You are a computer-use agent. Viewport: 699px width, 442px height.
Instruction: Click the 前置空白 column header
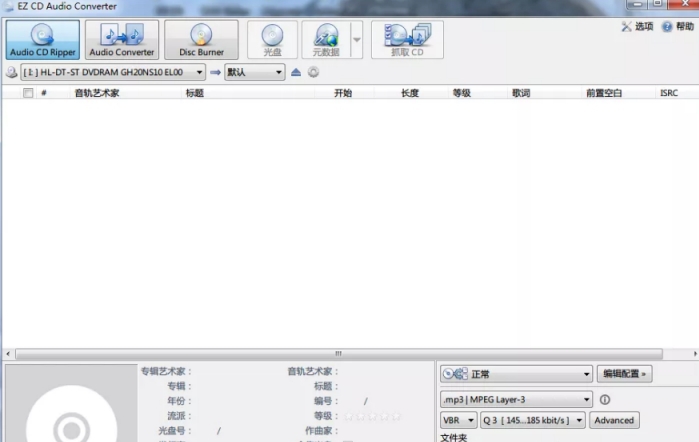pyautogui.click(x=604, y=93)
